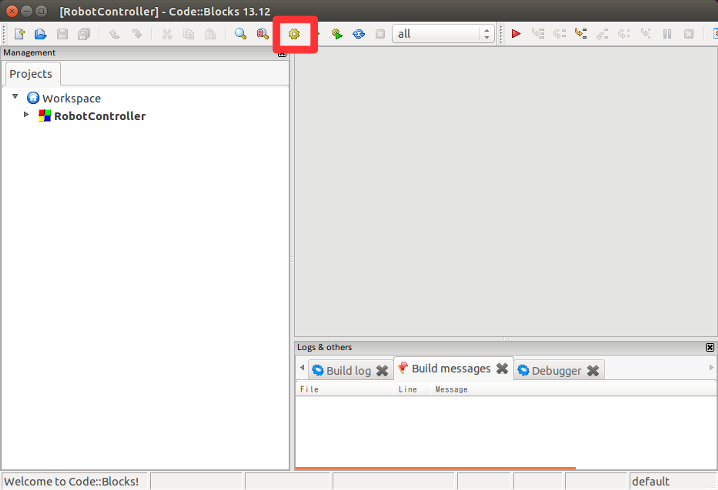
Task: Click the Build and run icon
Action: coord(337,34)
